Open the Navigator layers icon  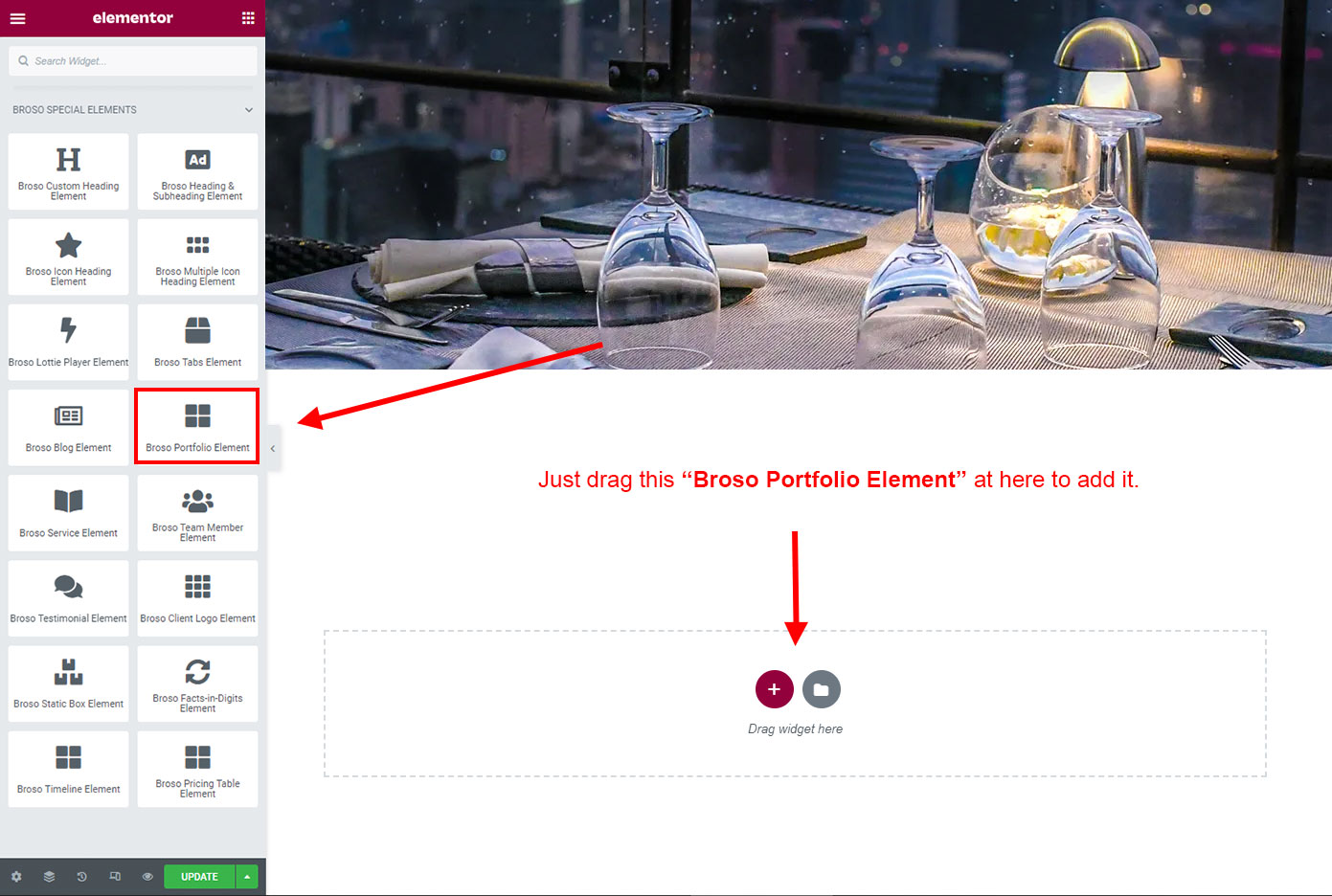point(49,877)
